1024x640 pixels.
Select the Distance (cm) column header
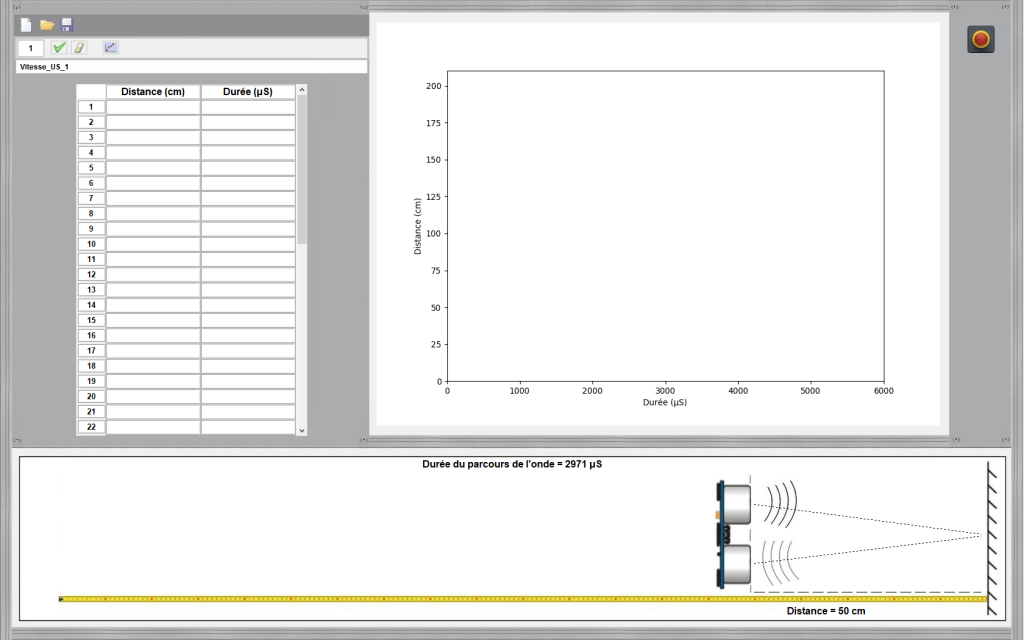click(153, 92)
